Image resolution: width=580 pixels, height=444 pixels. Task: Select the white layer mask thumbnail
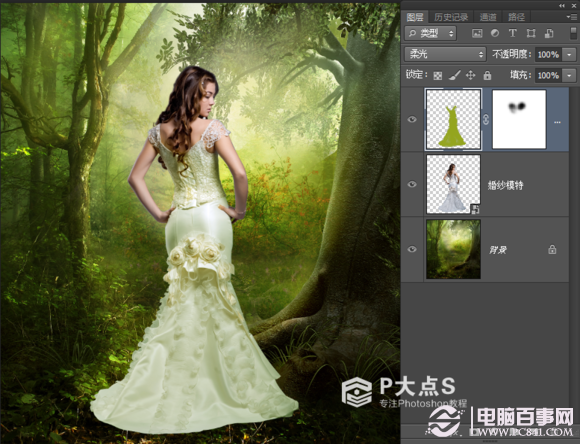(519, 119)
